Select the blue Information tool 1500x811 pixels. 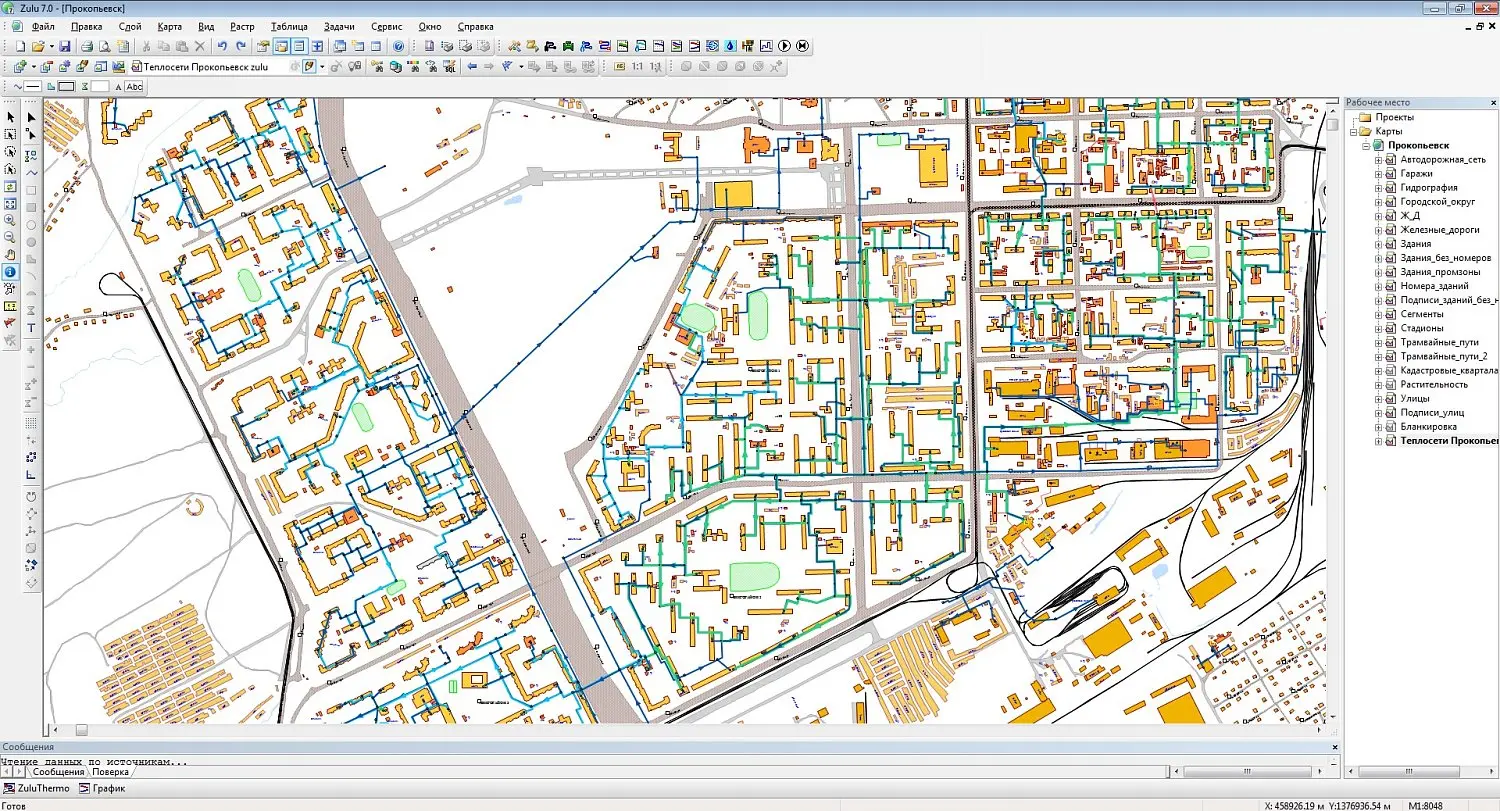pos(10,271)
